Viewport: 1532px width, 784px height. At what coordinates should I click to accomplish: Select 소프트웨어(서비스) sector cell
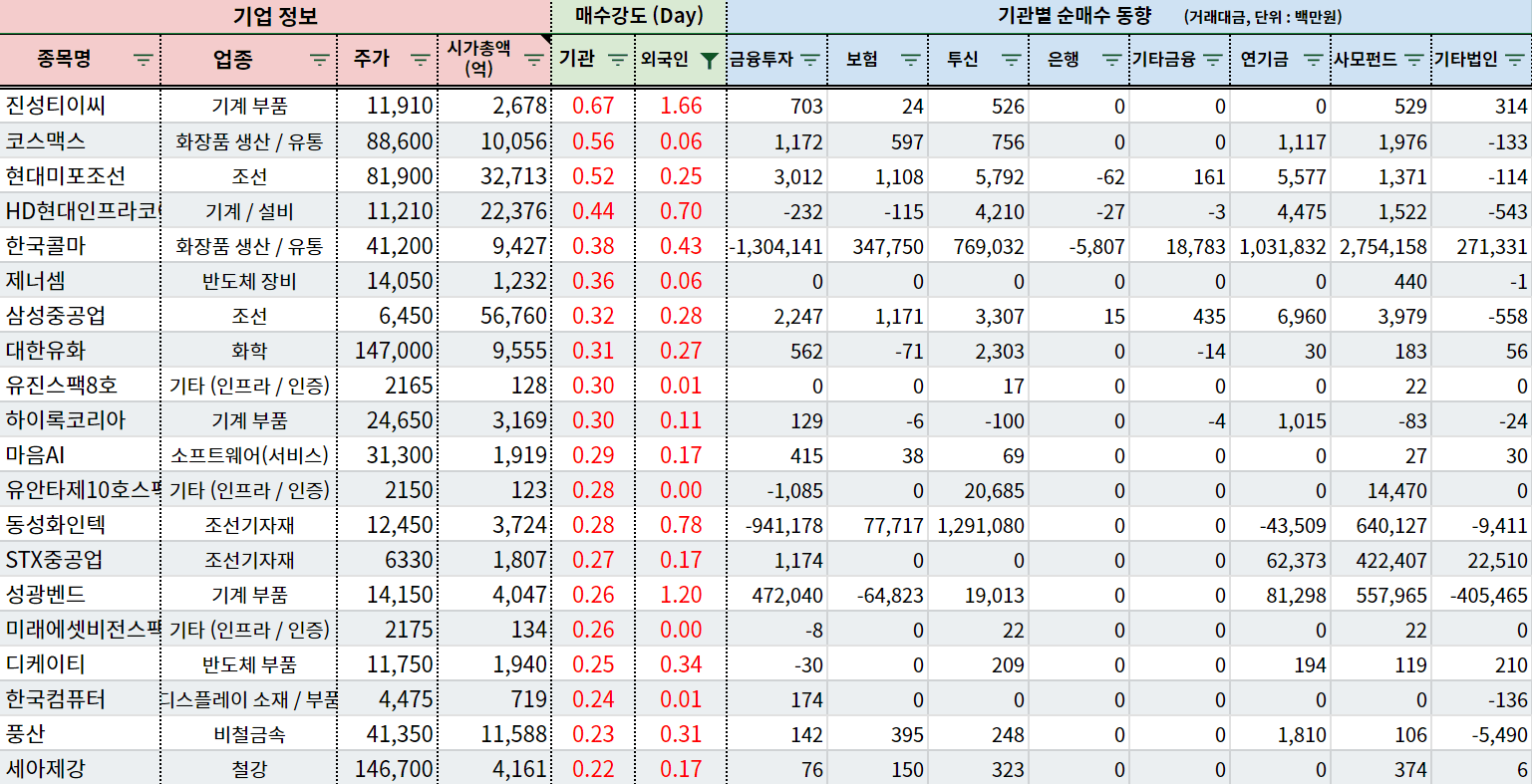click(249, 456)
